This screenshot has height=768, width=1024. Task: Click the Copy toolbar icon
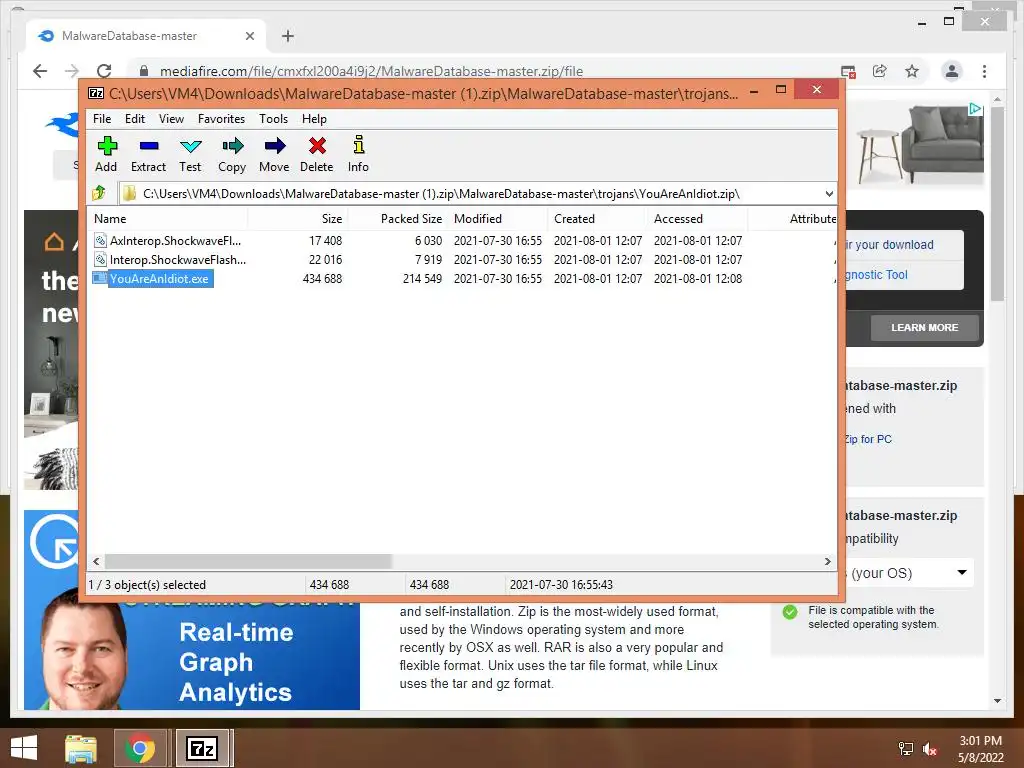pyautogui.click(x=232, y=153)
